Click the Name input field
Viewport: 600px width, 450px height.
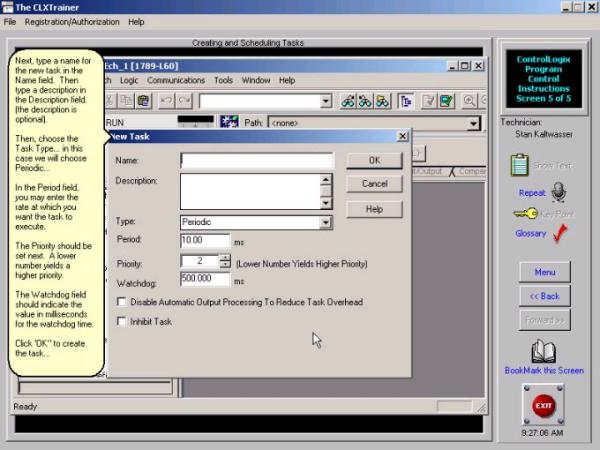point(257,161)
